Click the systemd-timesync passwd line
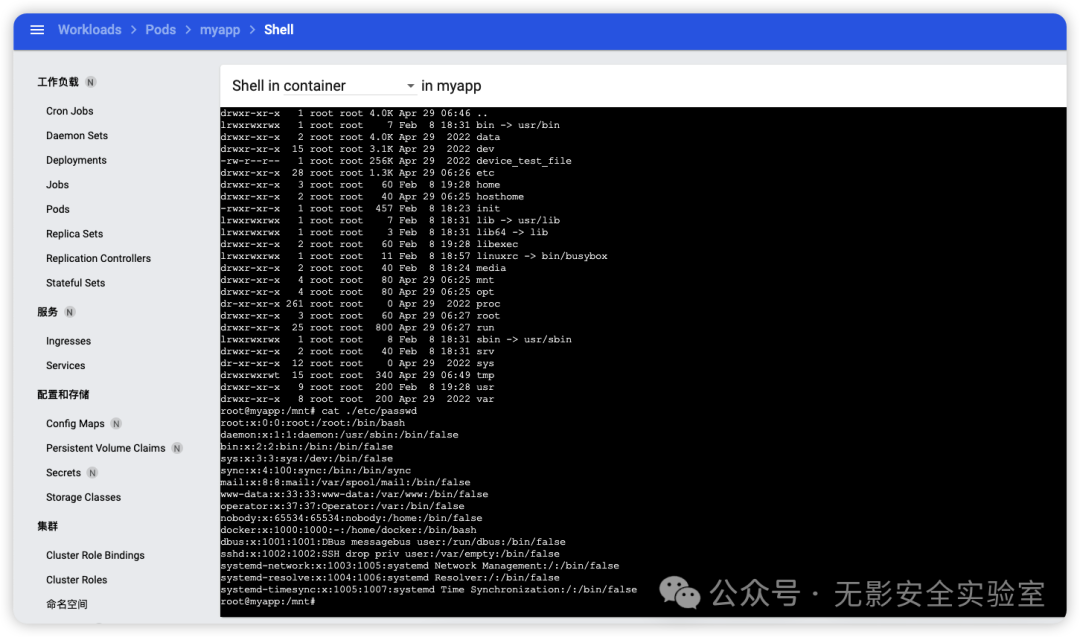 (428, 589)
